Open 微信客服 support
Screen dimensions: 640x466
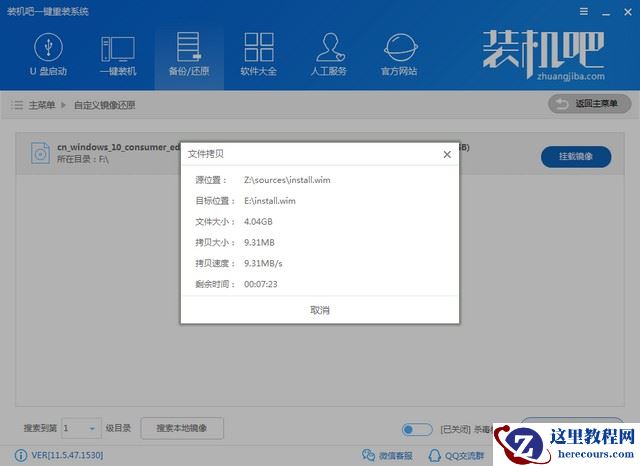(387, 455)
